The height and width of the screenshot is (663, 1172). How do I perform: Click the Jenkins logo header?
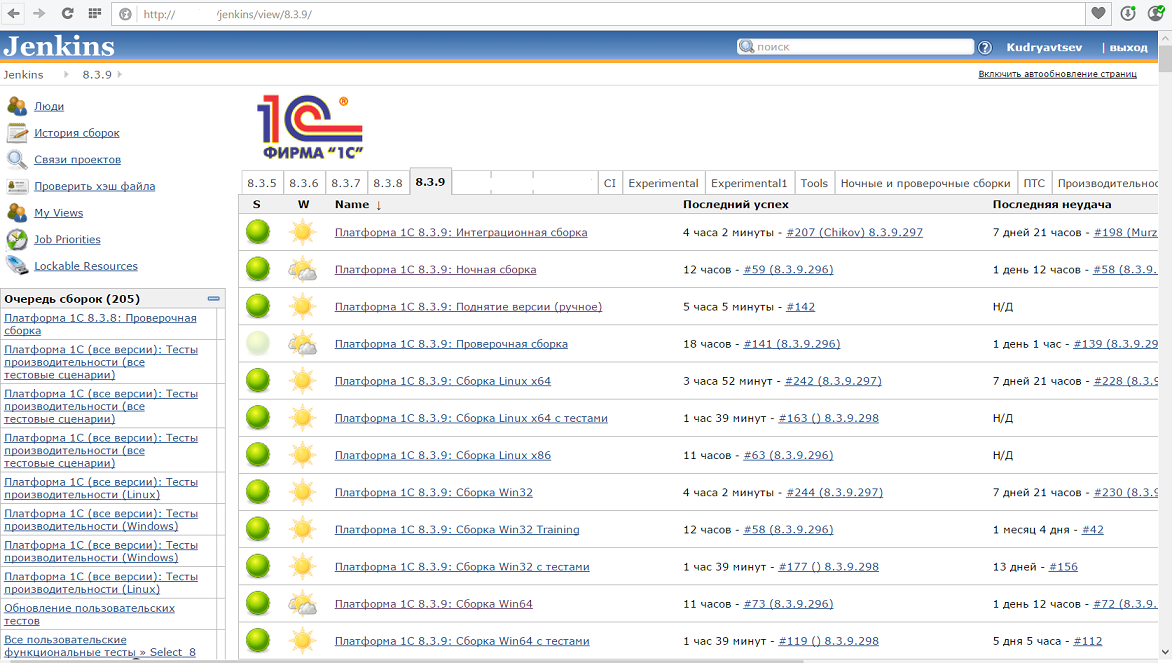pos(59,46)
